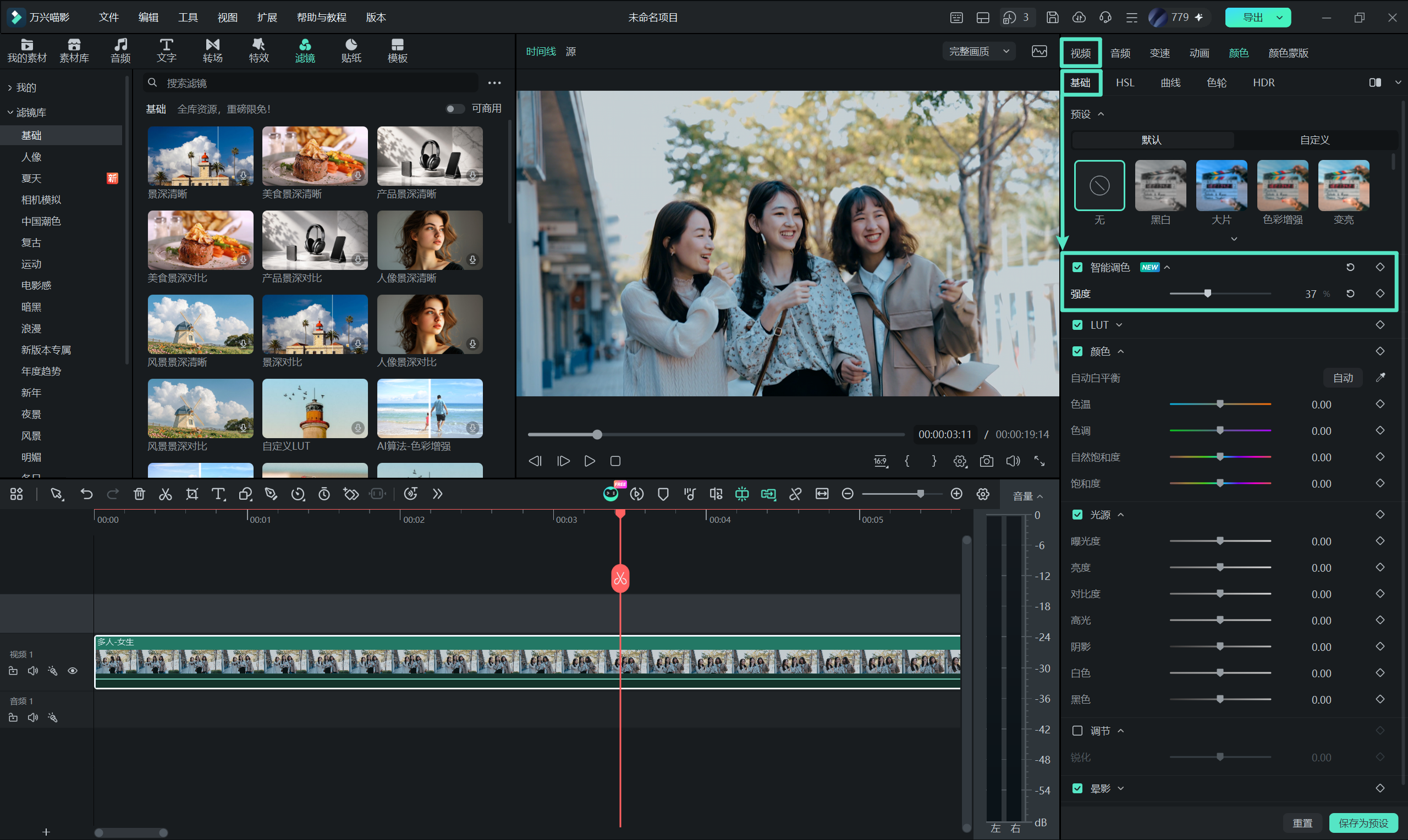Uncheck the 智能调色 checkbox
The height and width of the screenshot is (840, 1408).
point(1077,267)
